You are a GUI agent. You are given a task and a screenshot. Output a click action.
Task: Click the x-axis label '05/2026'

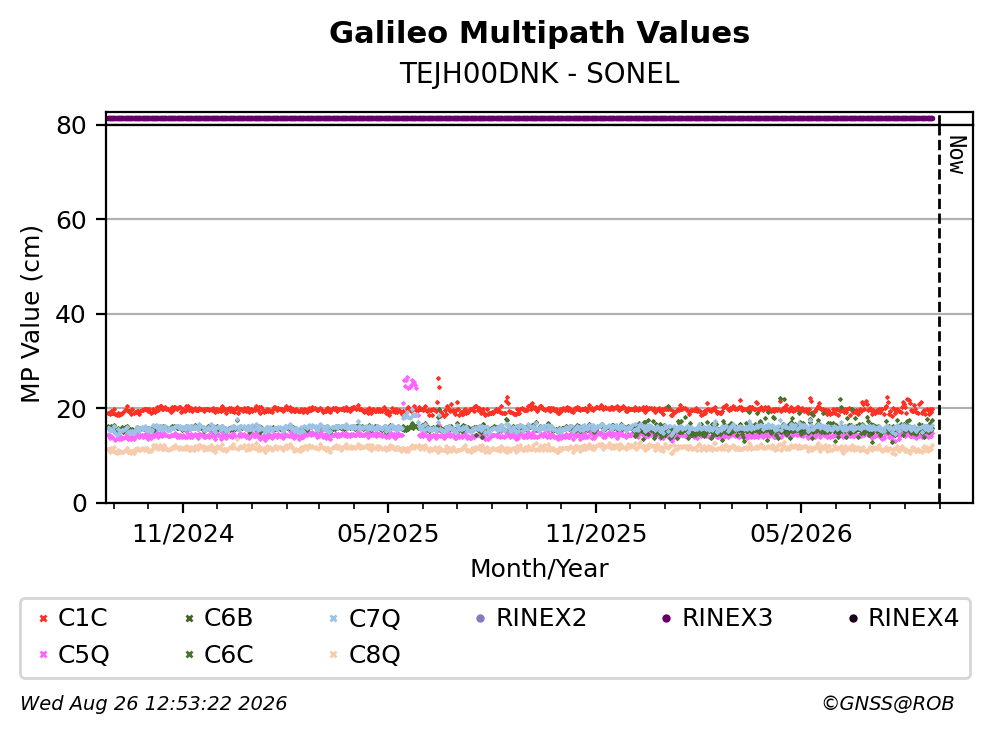tap(801, 535)
